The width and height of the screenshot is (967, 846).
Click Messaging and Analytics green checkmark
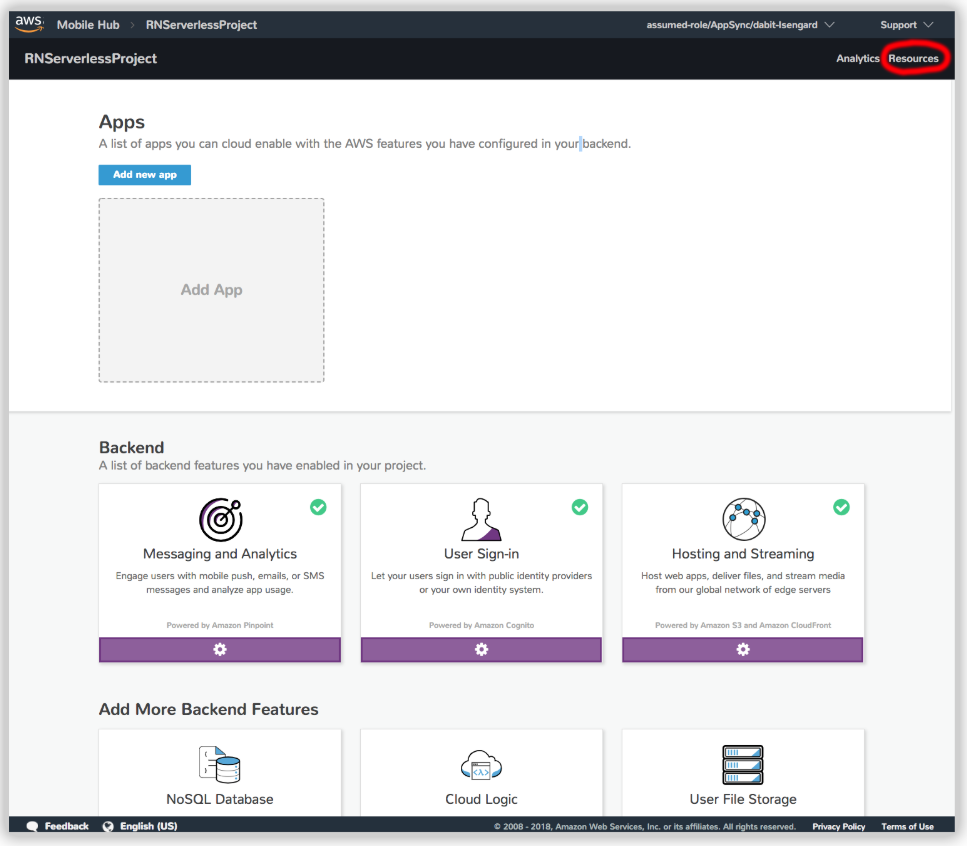pyautogui.click(x=318, y=507)
